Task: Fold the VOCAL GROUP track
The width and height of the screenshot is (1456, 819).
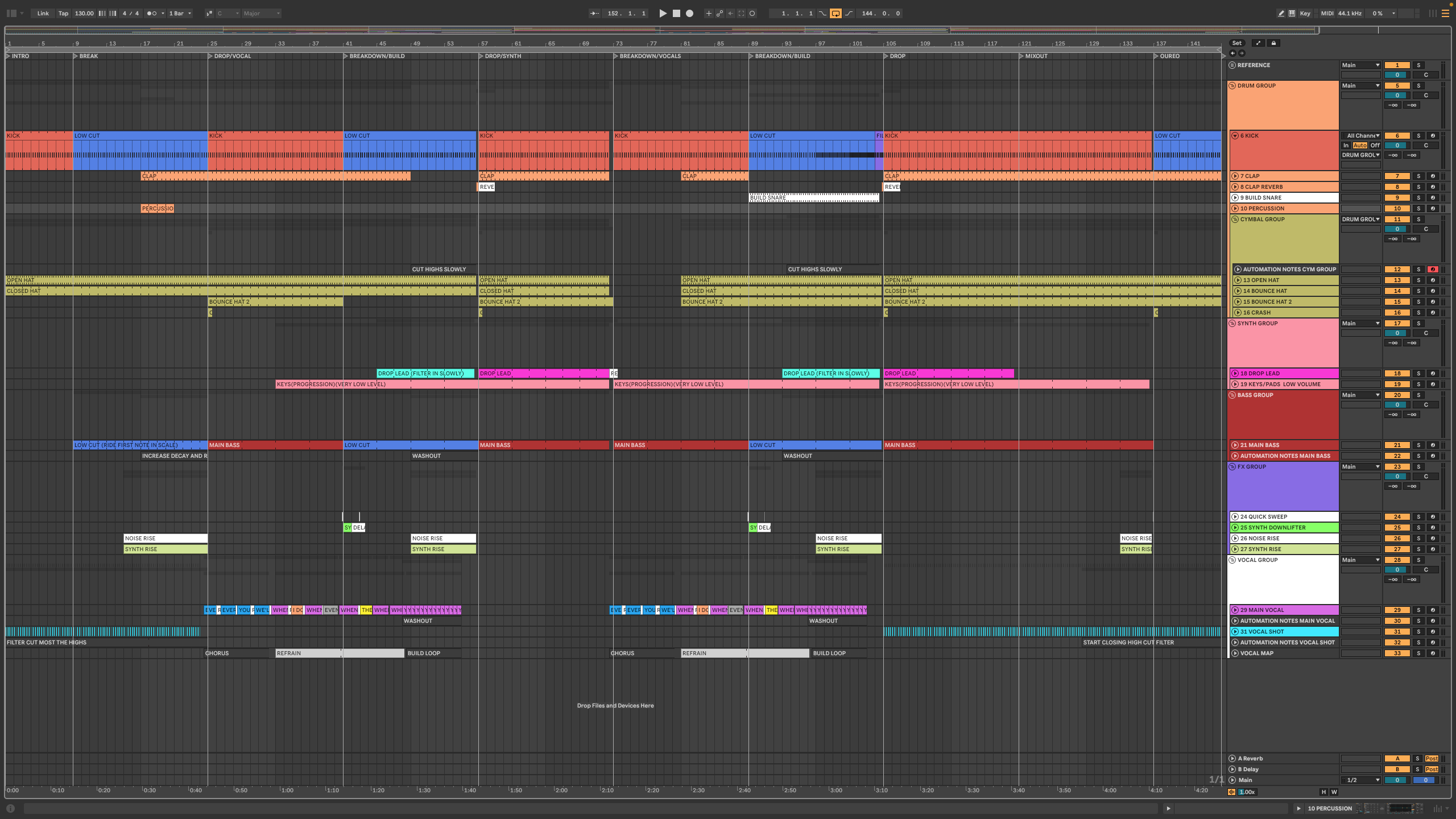Action: 1232,560
